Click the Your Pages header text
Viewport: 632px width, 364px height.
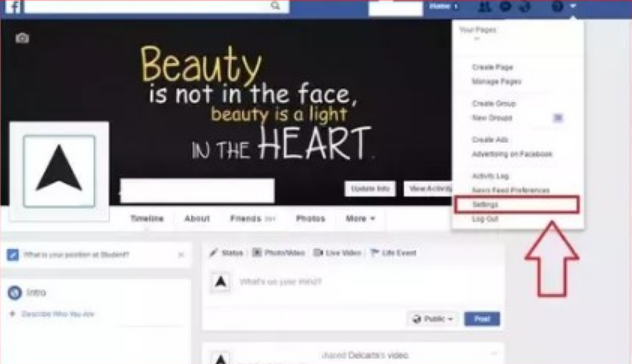(x=478, y=30)
